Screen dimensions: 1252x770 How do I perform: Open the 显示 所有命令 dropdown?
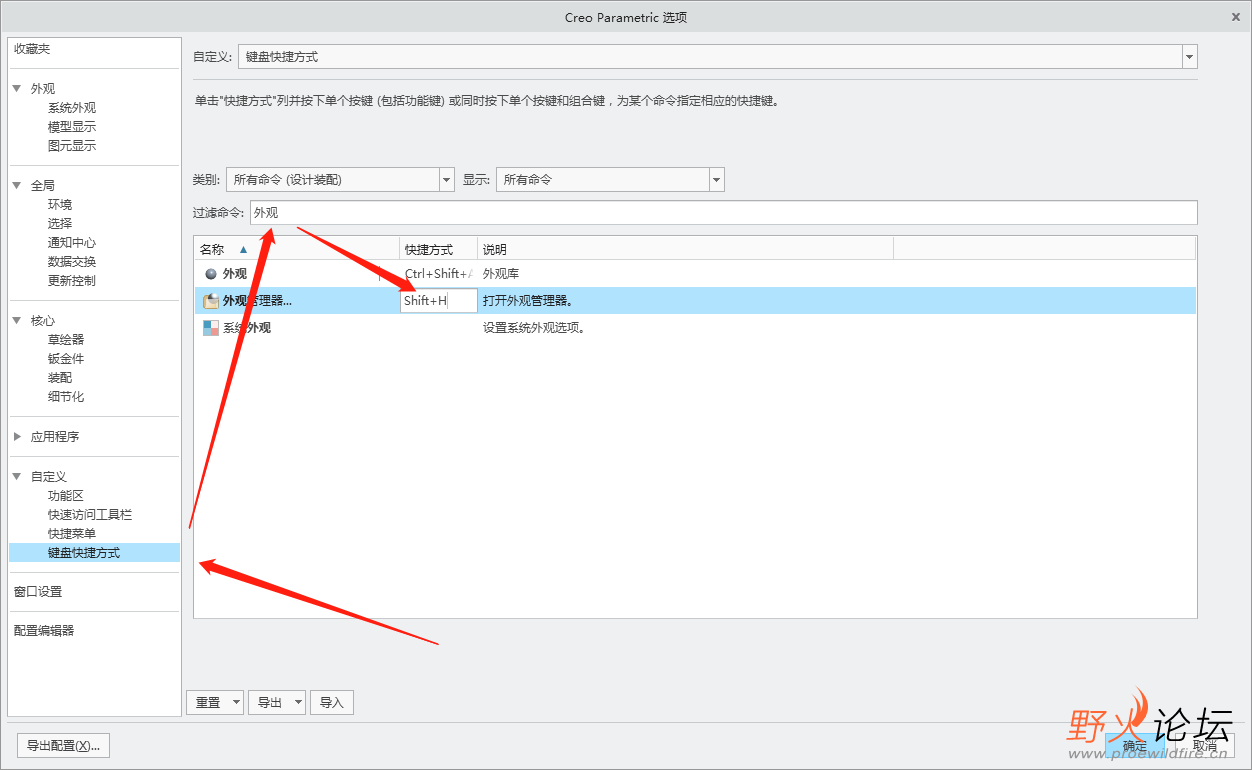[x=716, y=180]
